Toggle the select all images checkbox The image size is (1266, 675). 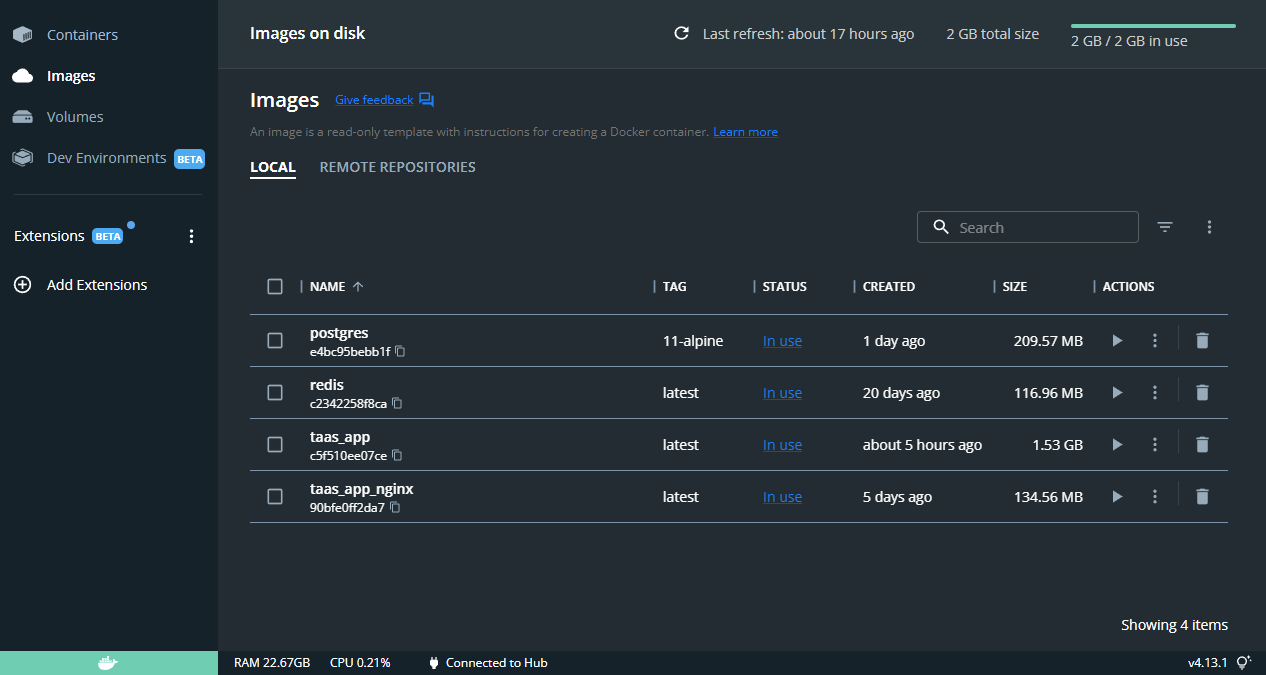275,287
